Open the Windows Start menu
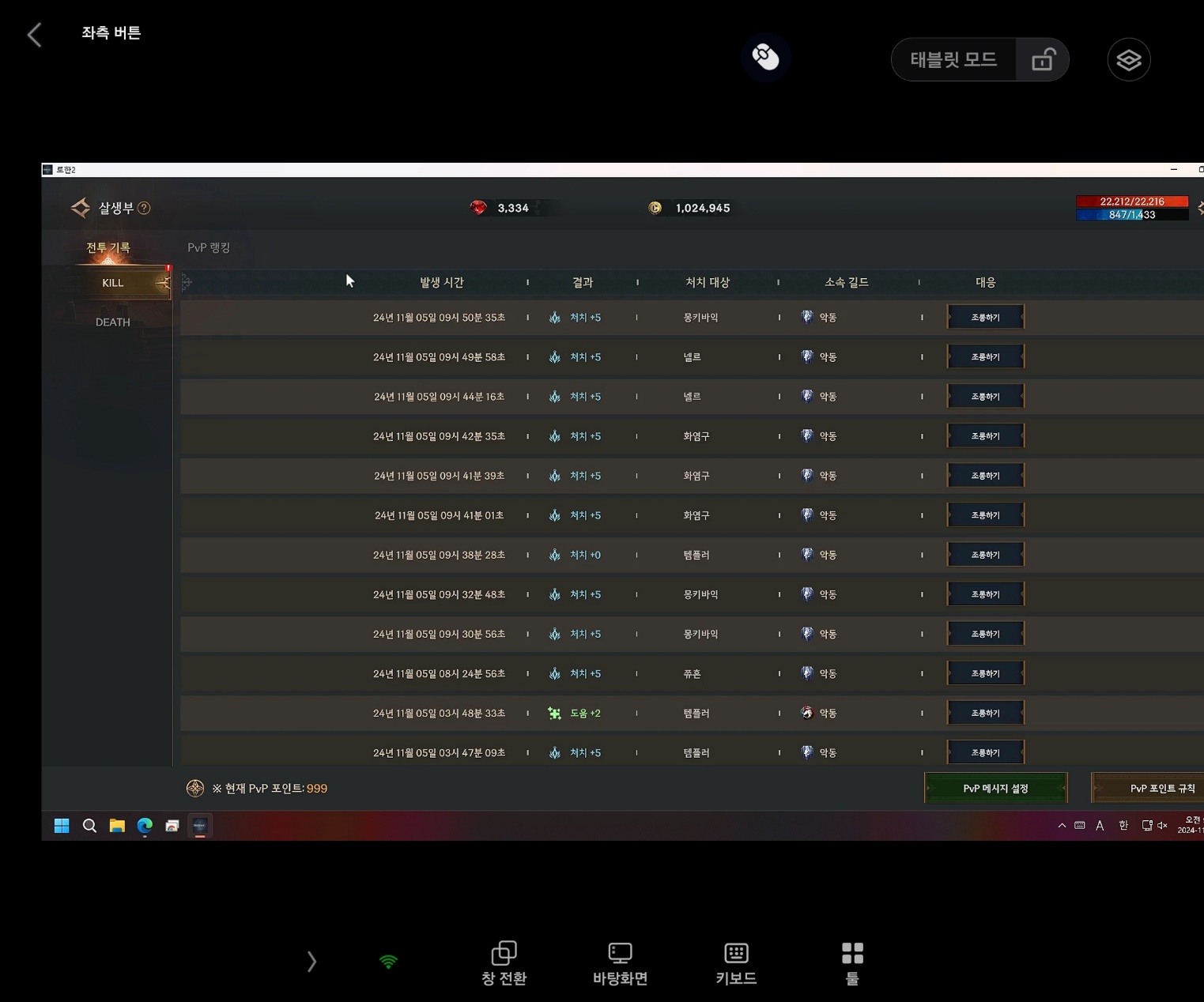The width and height of the screenshot is (1204, 1002). [x=62, y=826]
